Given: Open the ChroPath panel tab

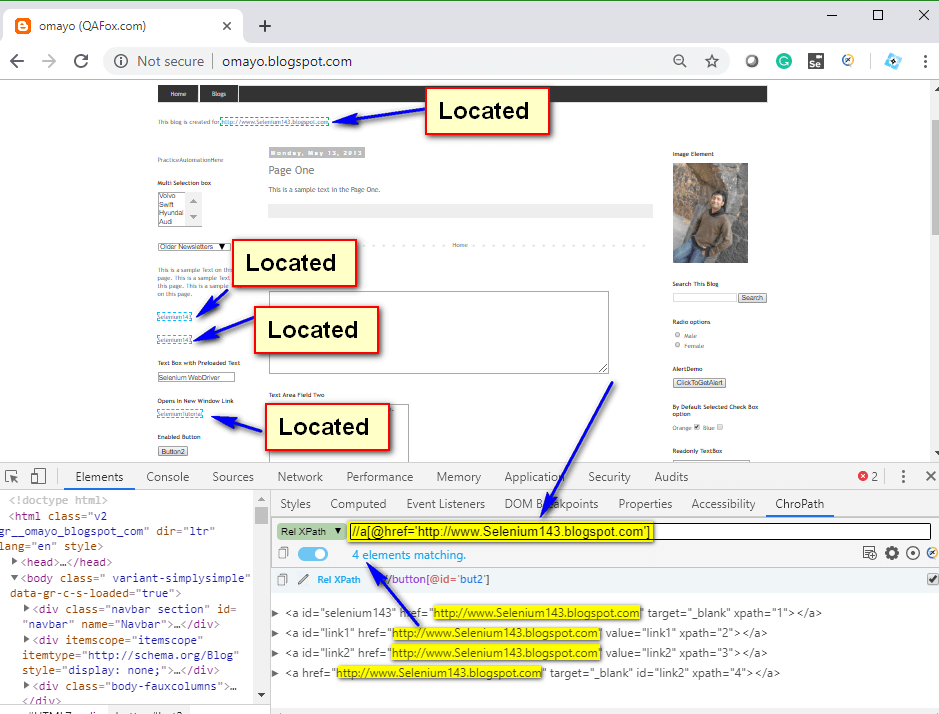Looking at the screenshot, I should tap(799, 503).
